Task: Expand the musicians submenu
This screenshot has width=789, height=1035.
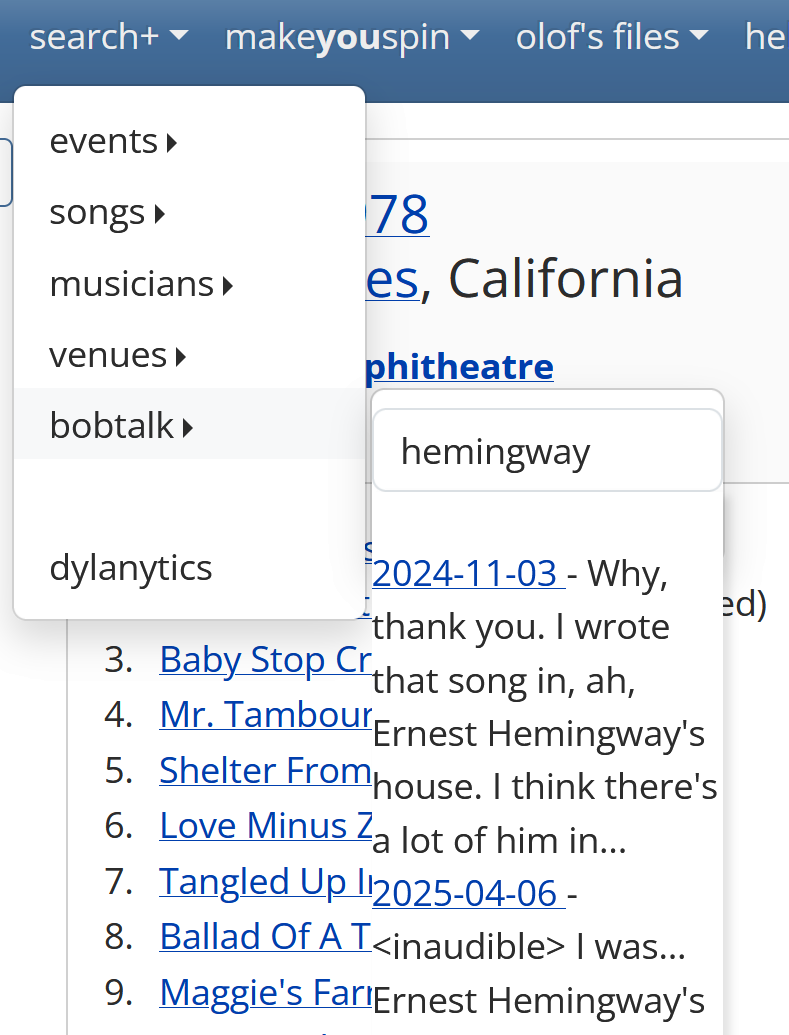Action: coord(141,285)
